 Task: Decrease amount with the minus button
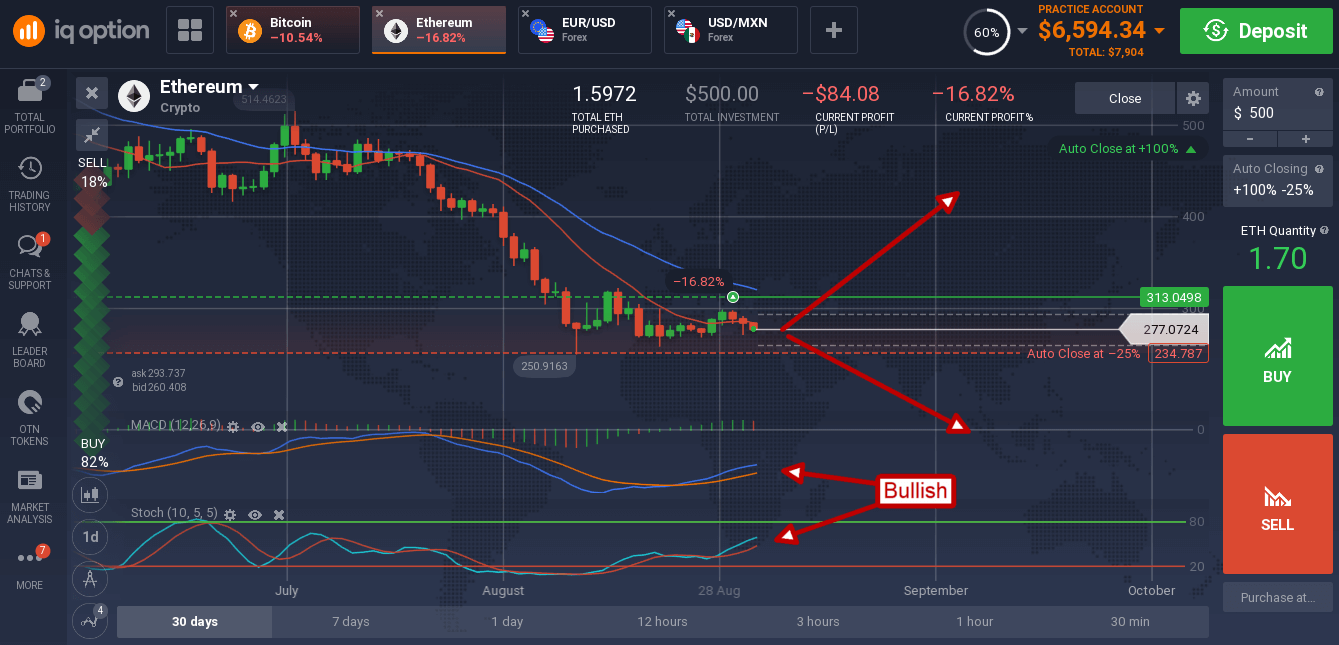pos(1249,139)
